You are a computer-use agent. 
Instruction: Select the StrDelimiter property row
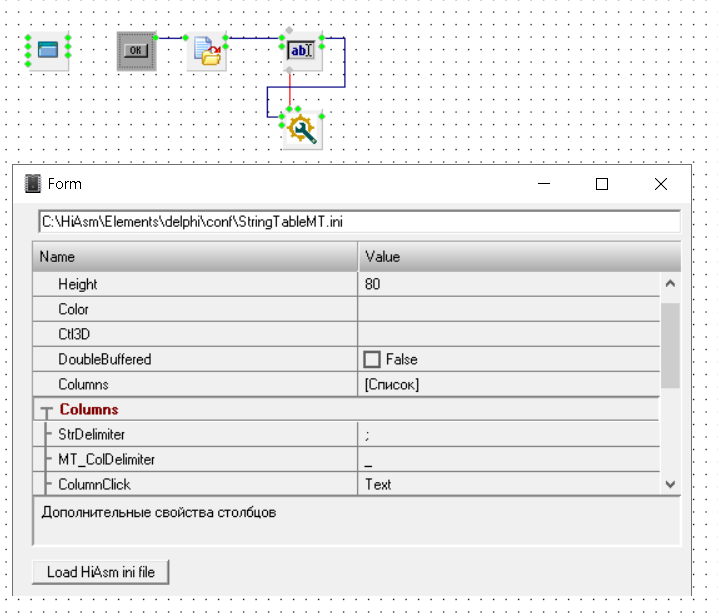click(200, 434)
